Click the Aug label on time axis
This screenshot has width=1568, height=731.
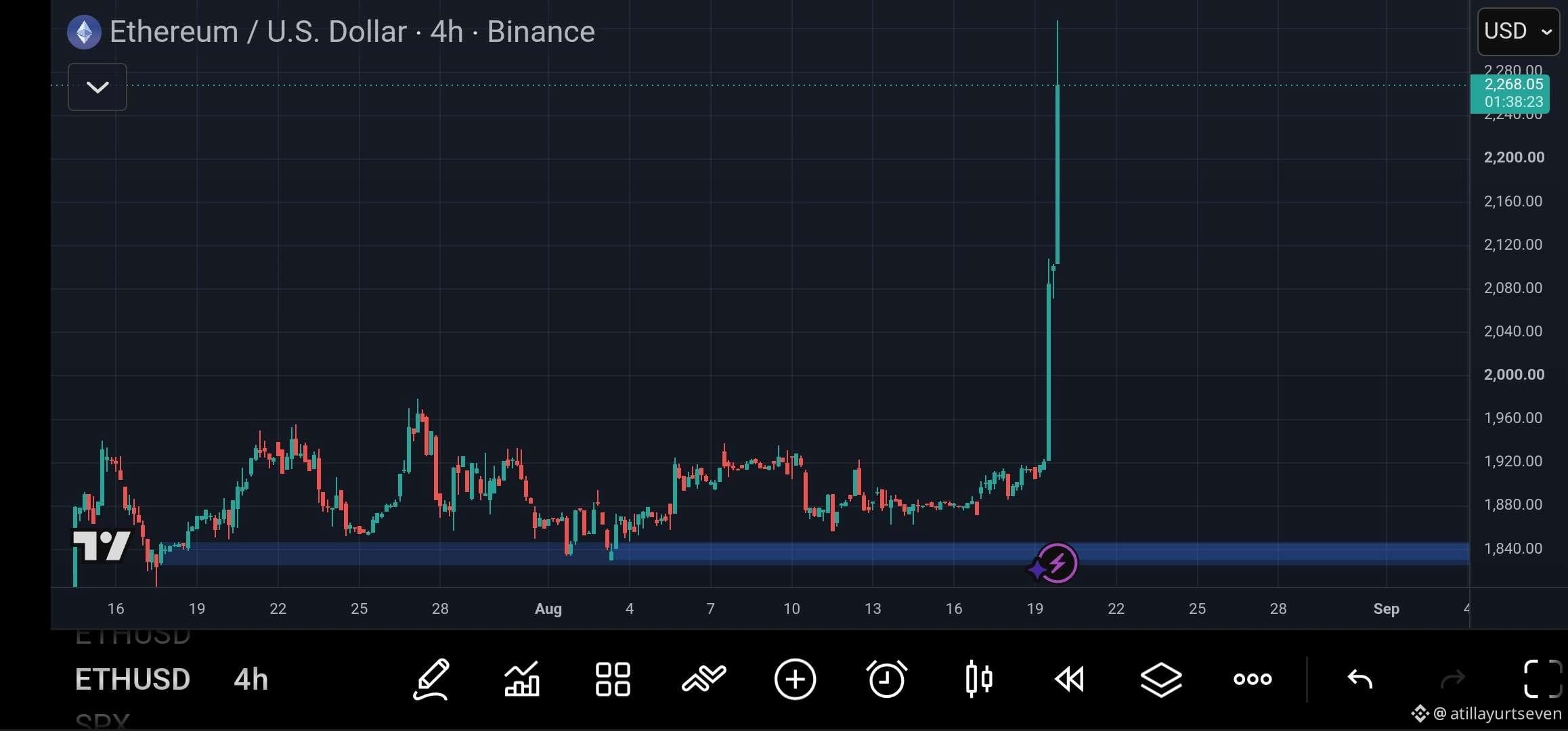click(x=548, y=608)
